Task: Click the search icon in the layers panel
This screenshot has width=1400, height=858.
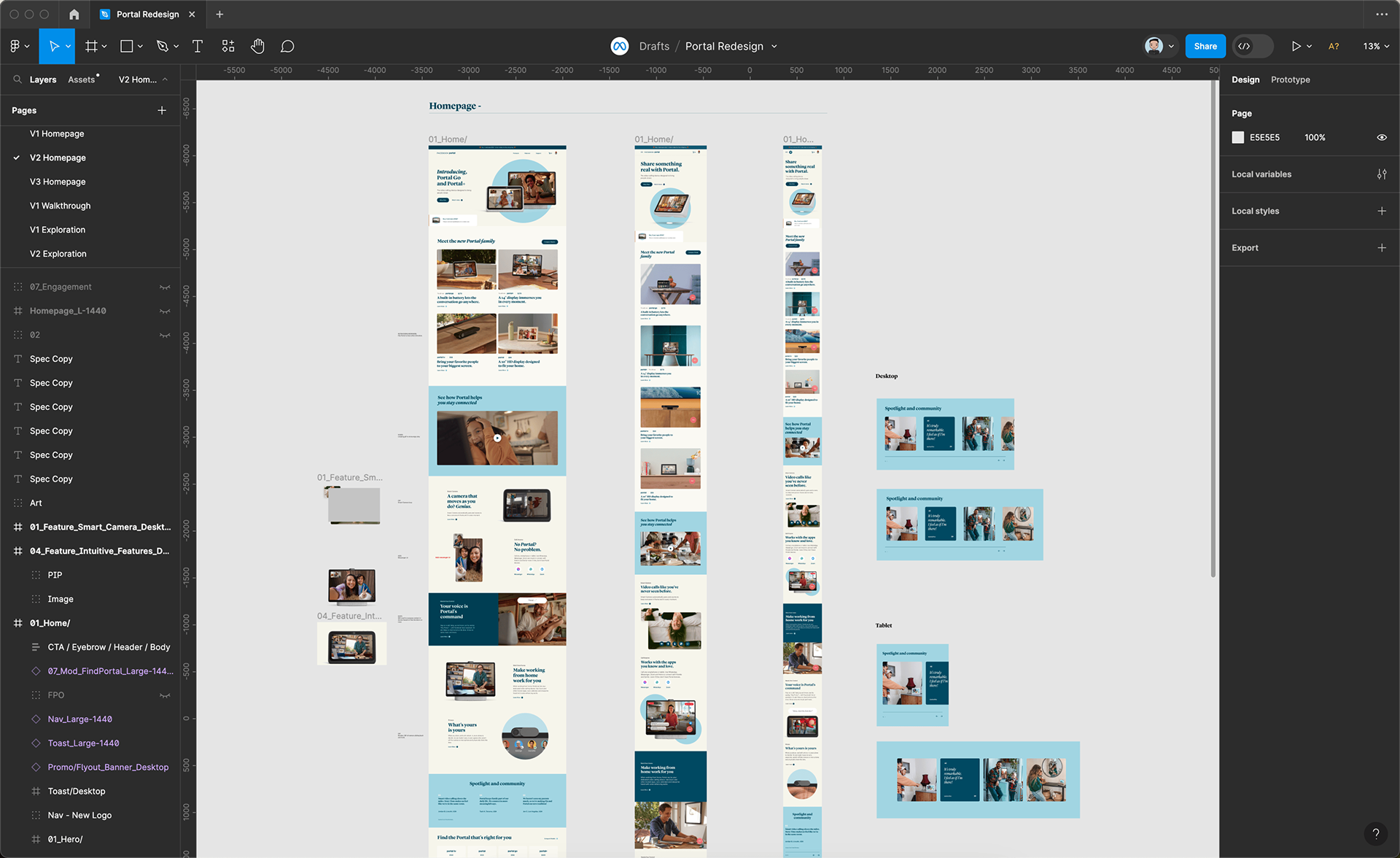Action: 17,80
